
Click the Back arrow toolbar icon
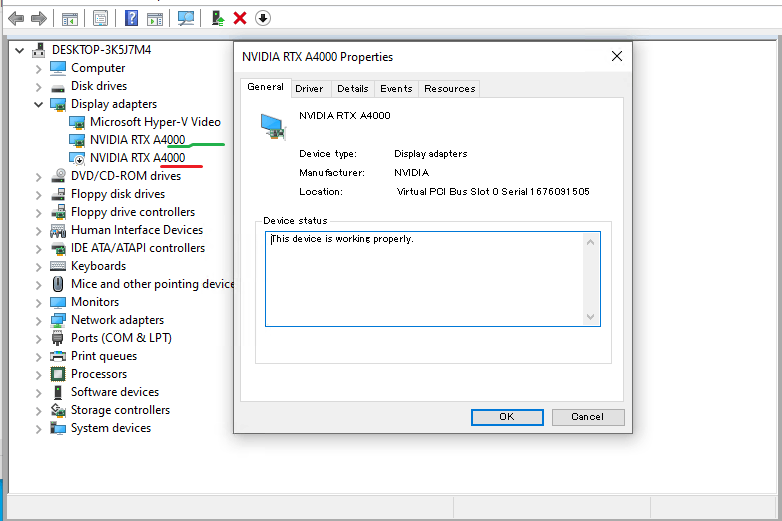point(16,19)
